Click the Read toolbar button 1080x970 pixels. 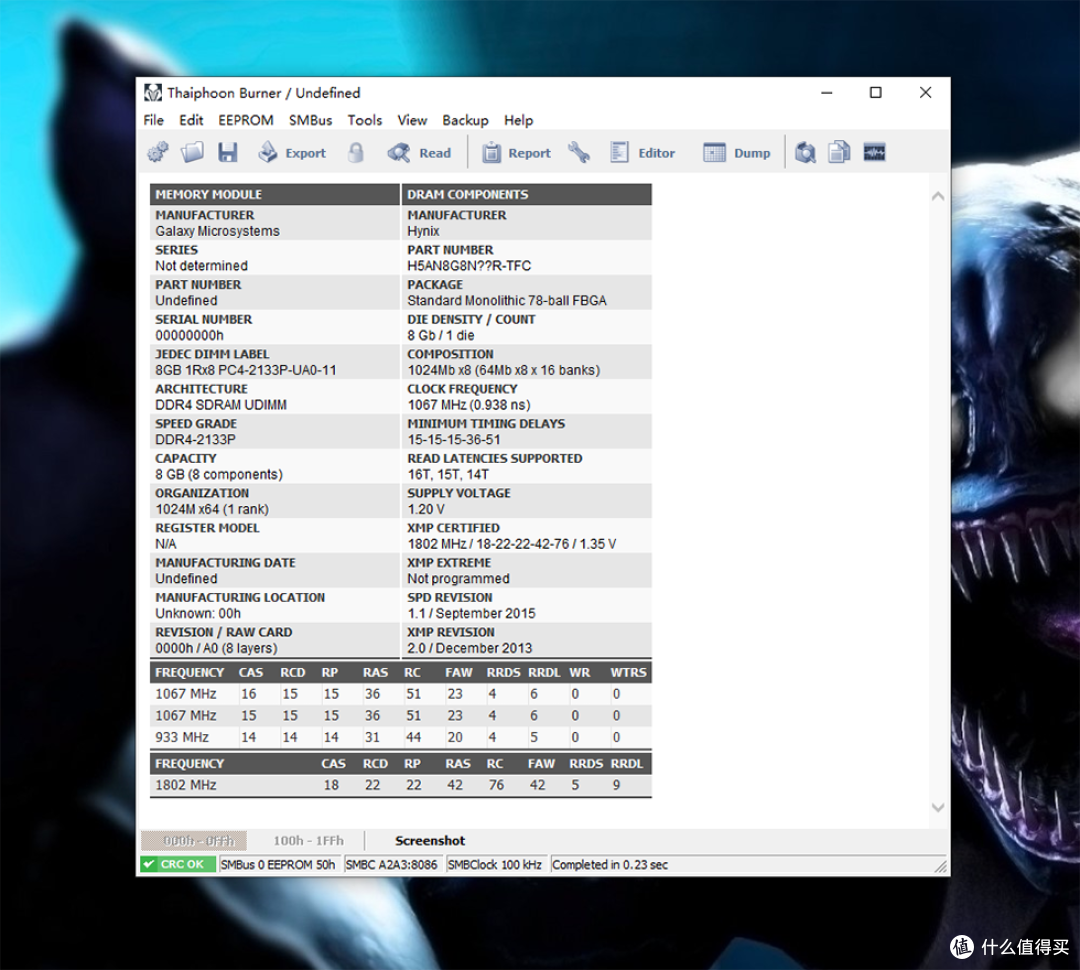[x=419, y=152]
